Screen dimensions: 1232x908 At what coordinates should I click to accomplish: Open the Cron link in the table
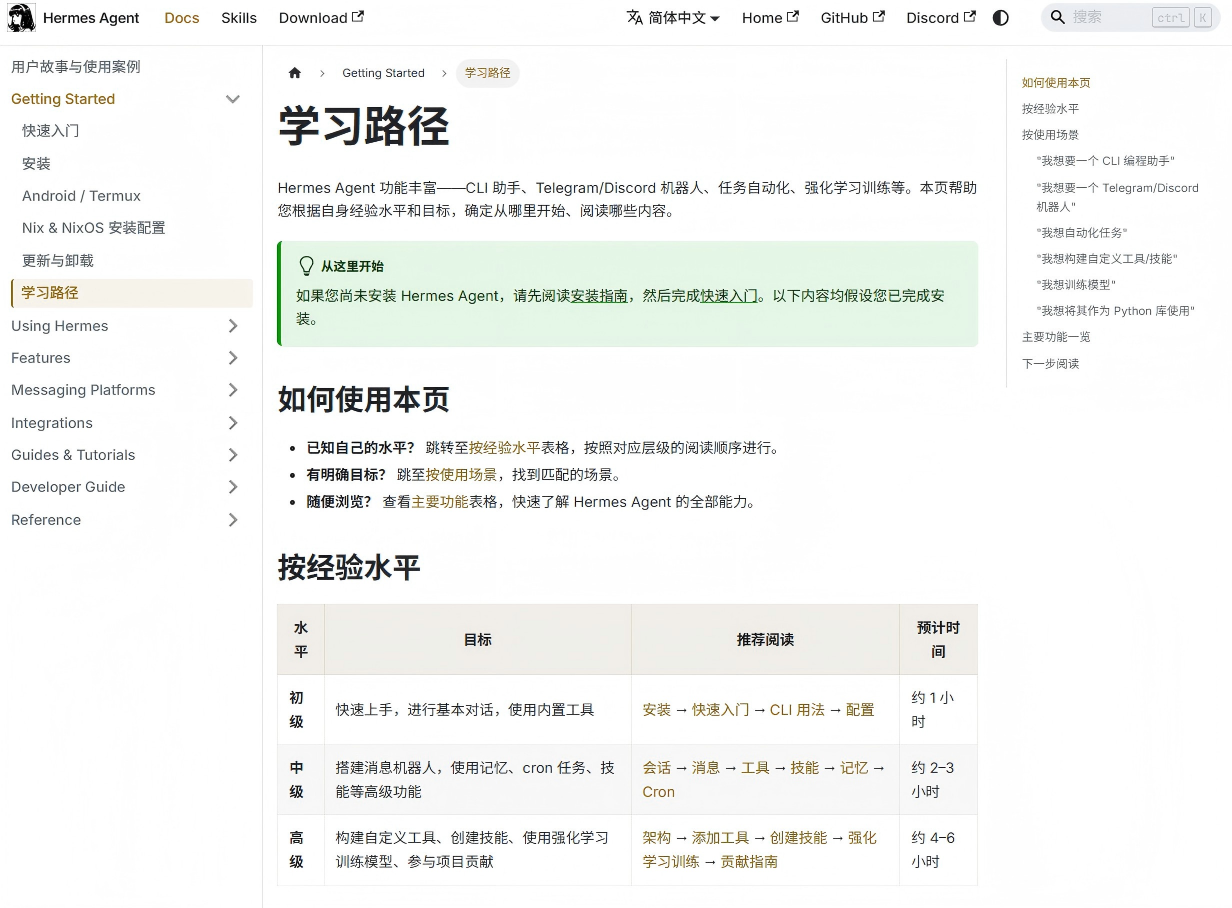click(659, 792)
